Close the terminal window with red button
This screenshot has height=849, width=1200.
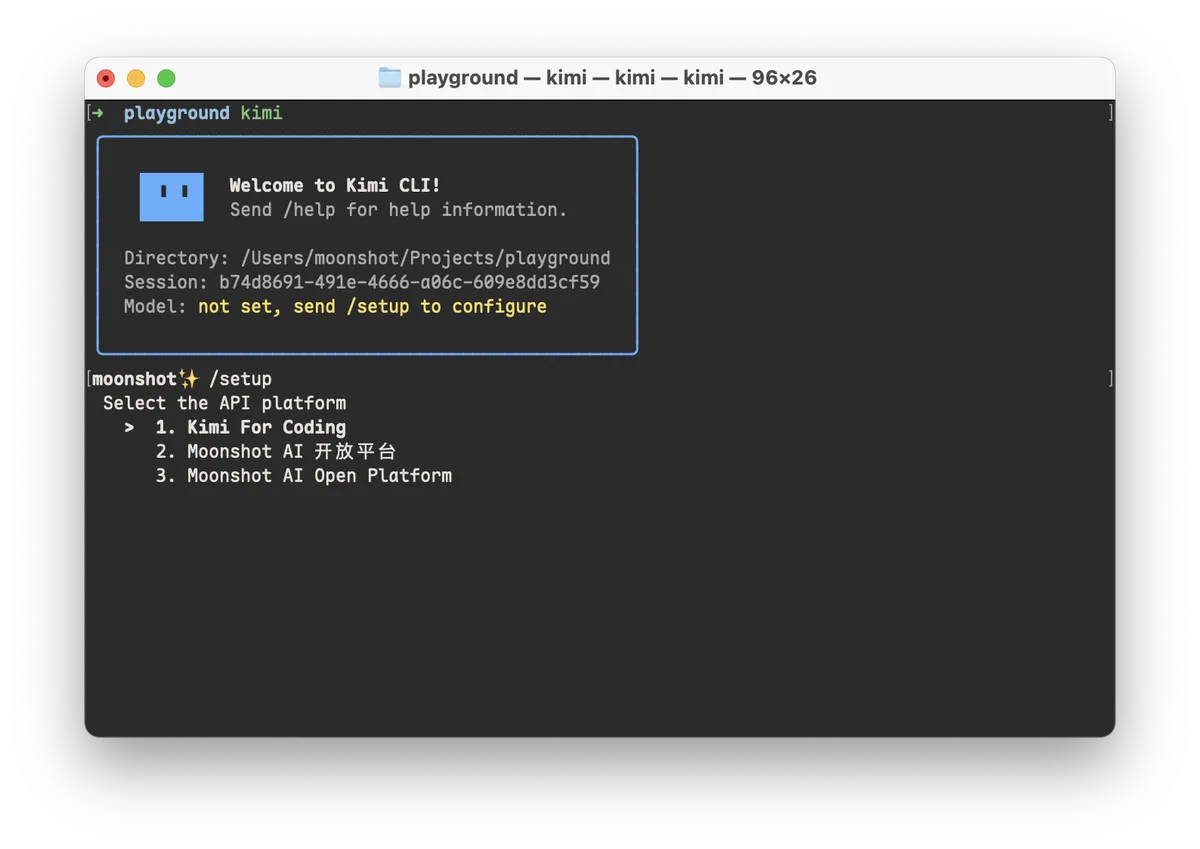pyautogui.click(x=106, y=78)
